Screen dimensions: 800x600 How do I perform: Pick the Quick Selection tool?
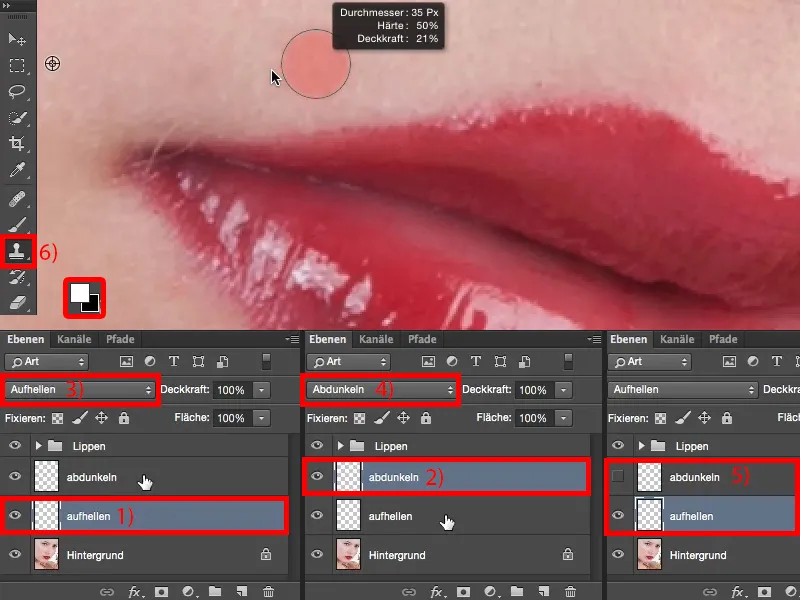(x=17, y=118)
